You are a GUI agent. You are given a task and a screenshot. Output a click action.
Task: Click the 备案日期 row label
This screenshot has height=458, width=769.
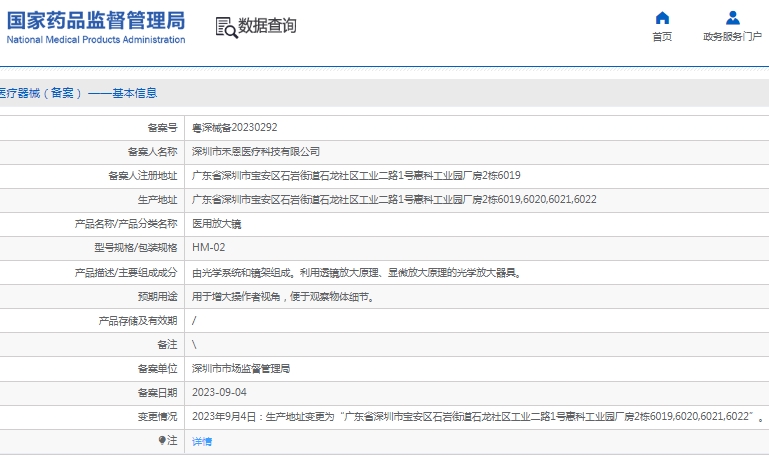pyautogui.click(x=157, y=392)
